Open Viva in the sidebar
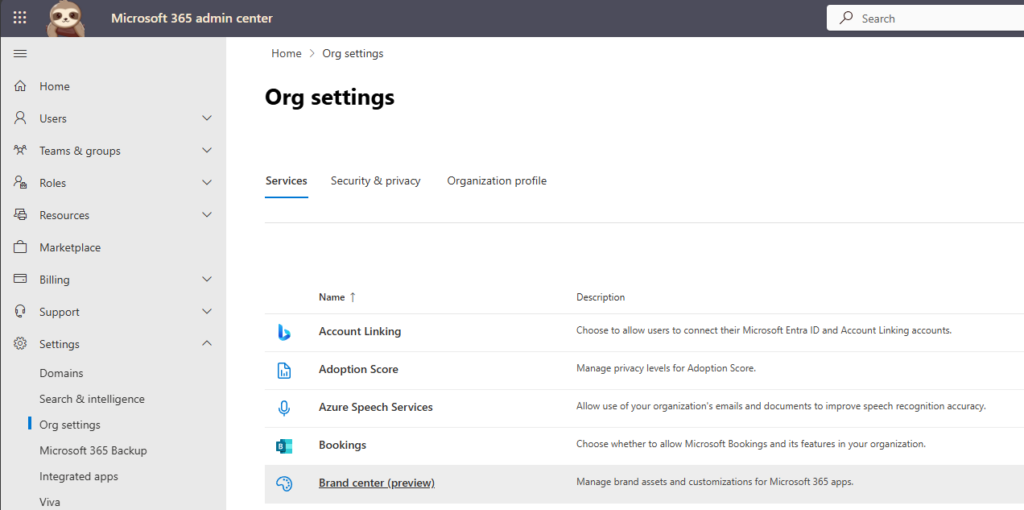This screenshot has height=510, width=1024. [50, 502]
